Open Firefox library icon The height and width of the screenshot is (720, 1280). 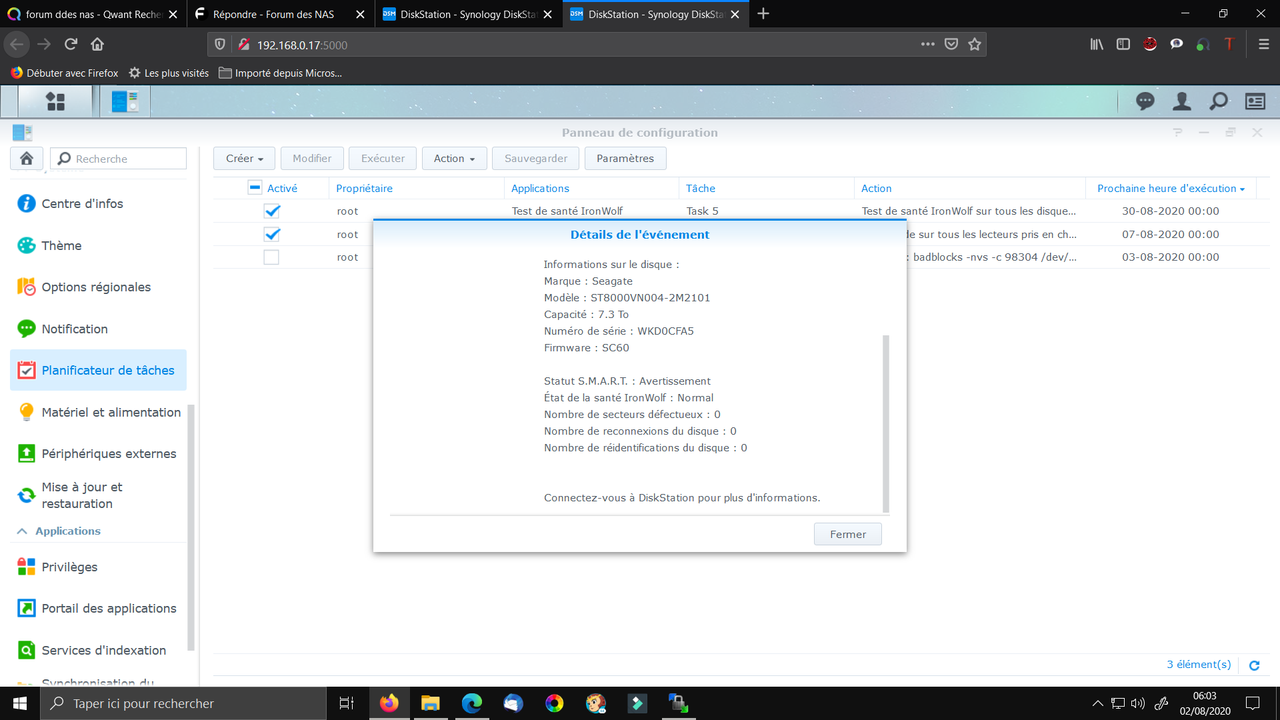1097,44
